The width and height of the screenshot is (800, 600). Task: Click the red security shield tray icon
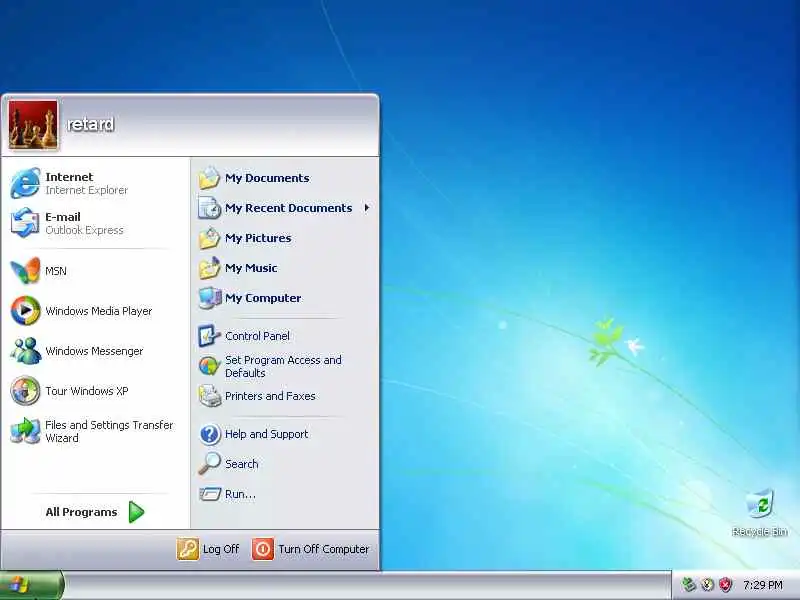(725, 584)
